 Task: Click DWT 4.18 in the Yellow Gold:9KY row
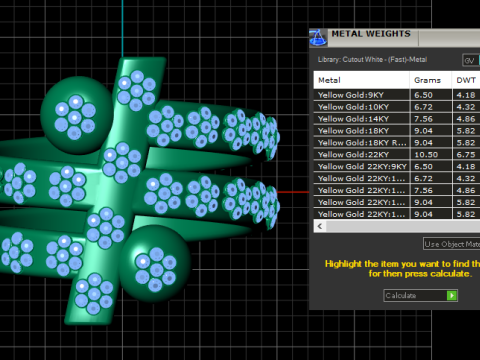click(466, 95)
